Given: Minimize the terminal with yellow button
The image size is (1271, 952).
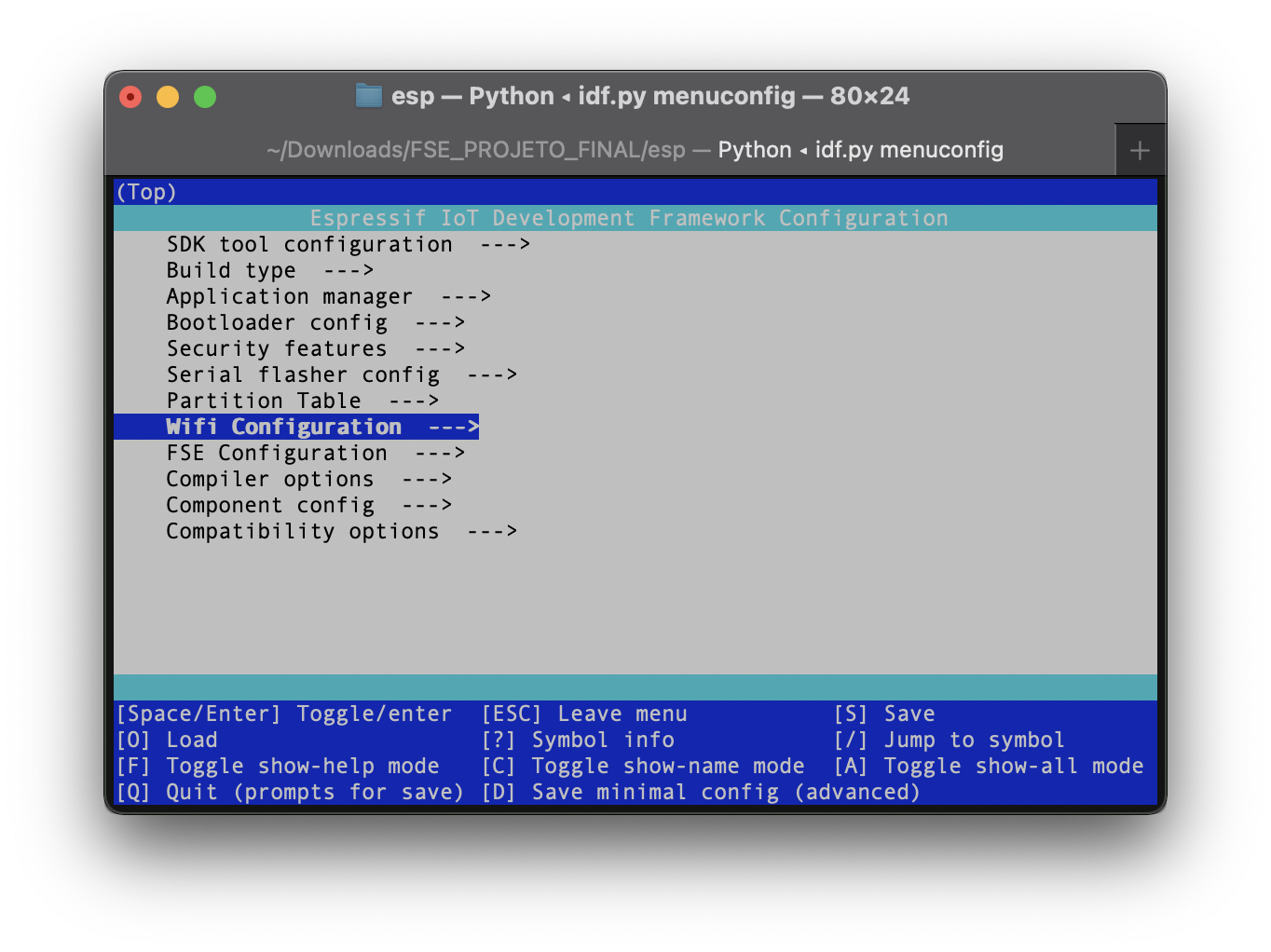Looking at the screenshot, I should (168, 97).
